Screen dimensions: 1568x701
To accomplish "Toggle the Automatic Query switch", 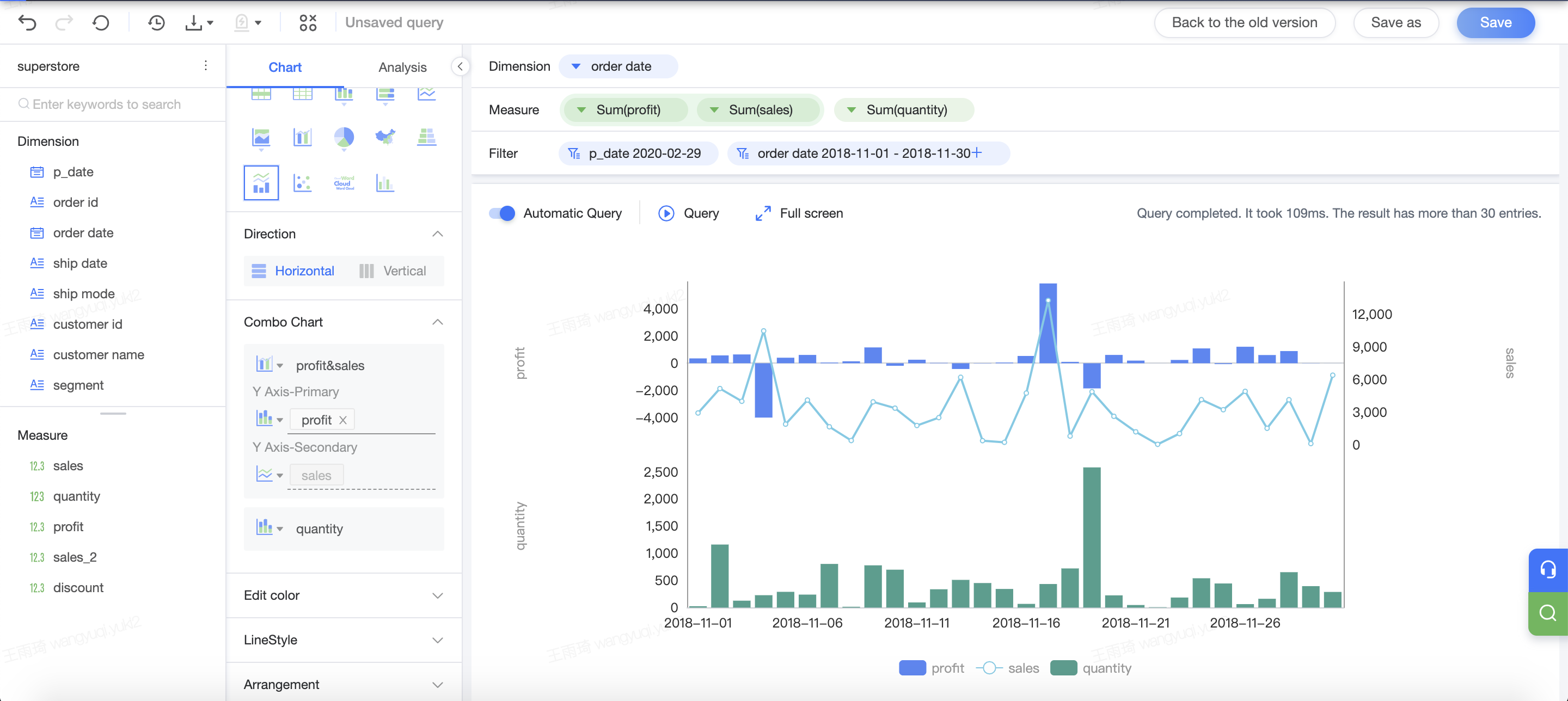I will pyautogui.click(x=502, y=213).
